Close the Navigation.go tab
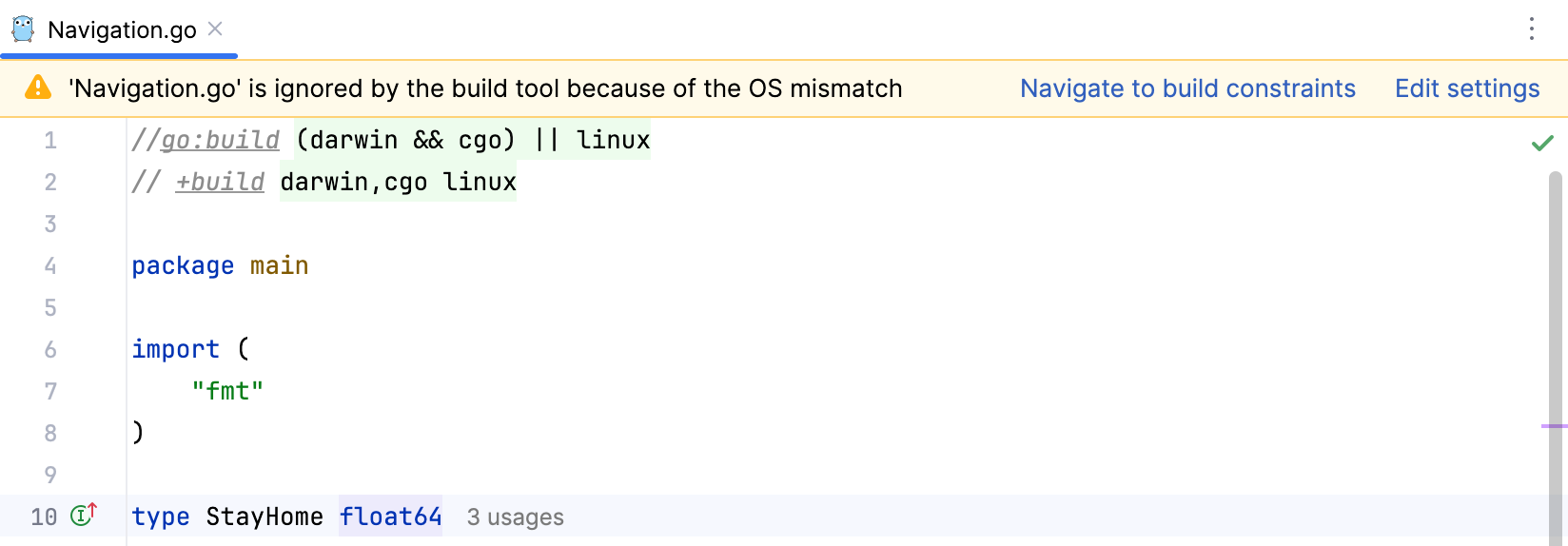 coord(216,29)
